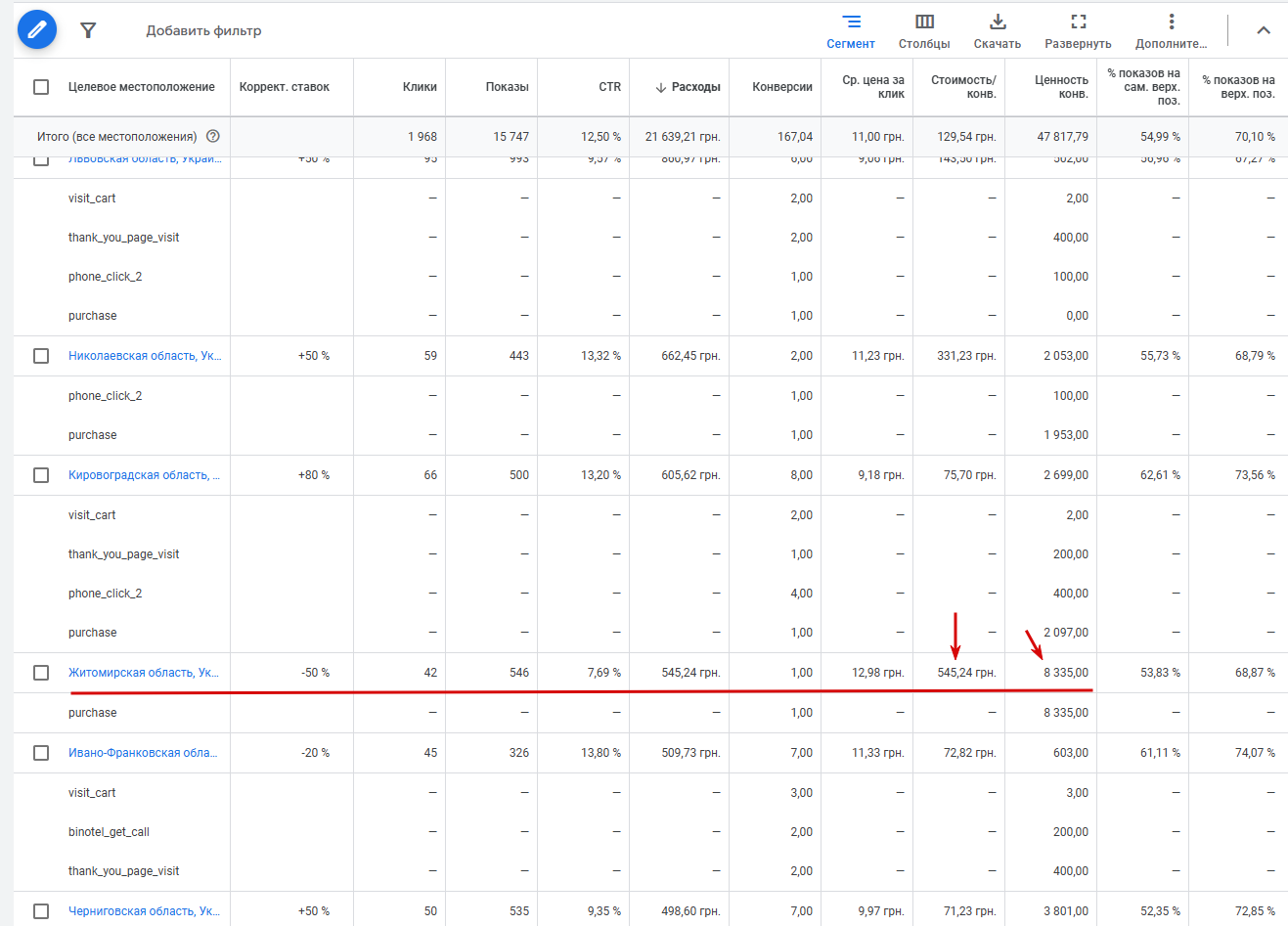Click the Конверсии column header
Viewport: 1288px width, 926px height.
pos(782,87)
